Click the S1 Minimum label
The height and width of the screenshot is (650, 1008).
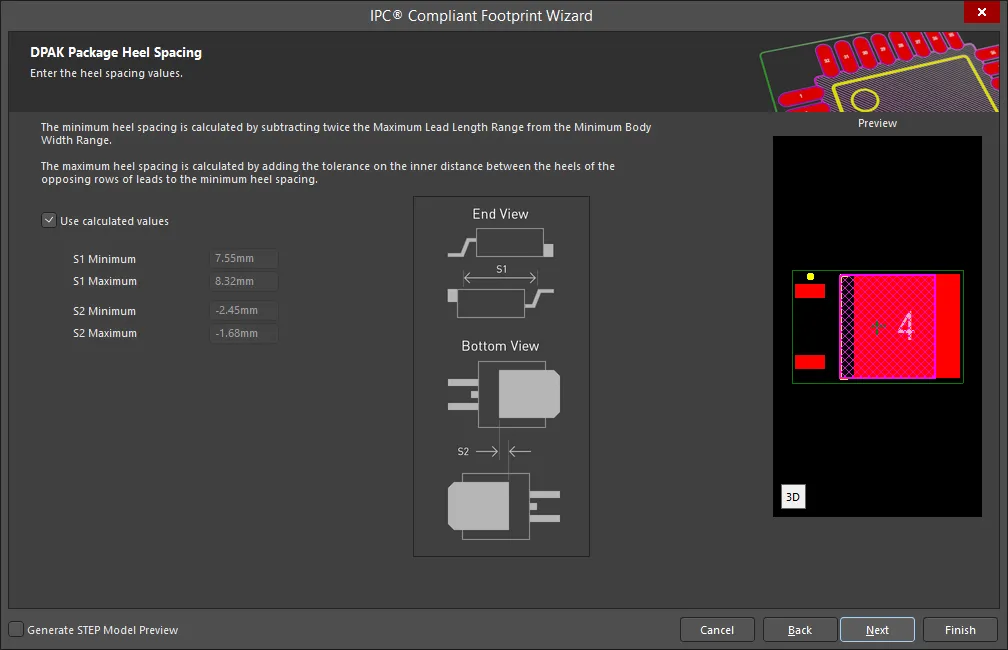104,259
